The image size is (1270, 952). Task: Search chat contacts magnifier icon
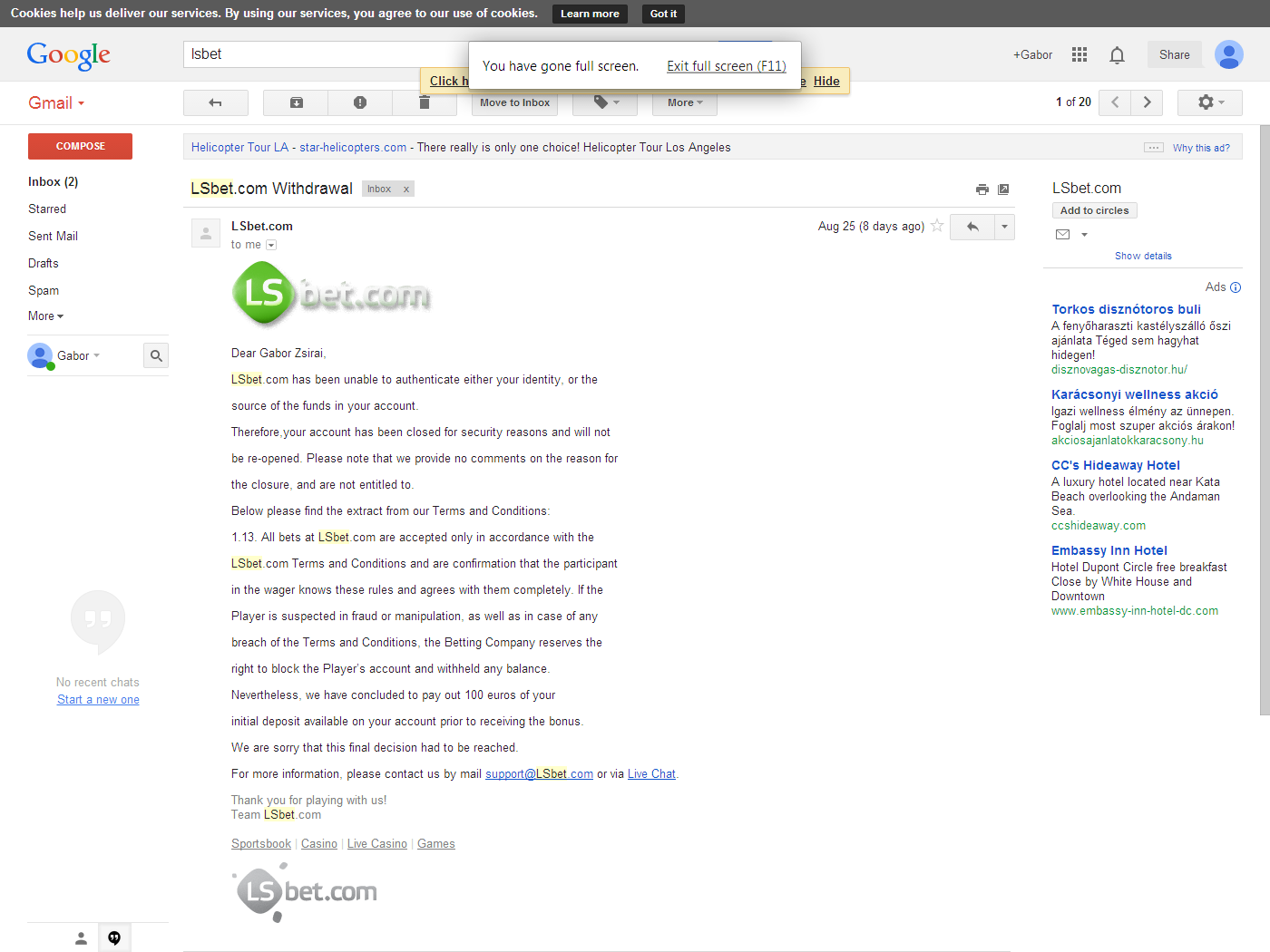[156, 355]
